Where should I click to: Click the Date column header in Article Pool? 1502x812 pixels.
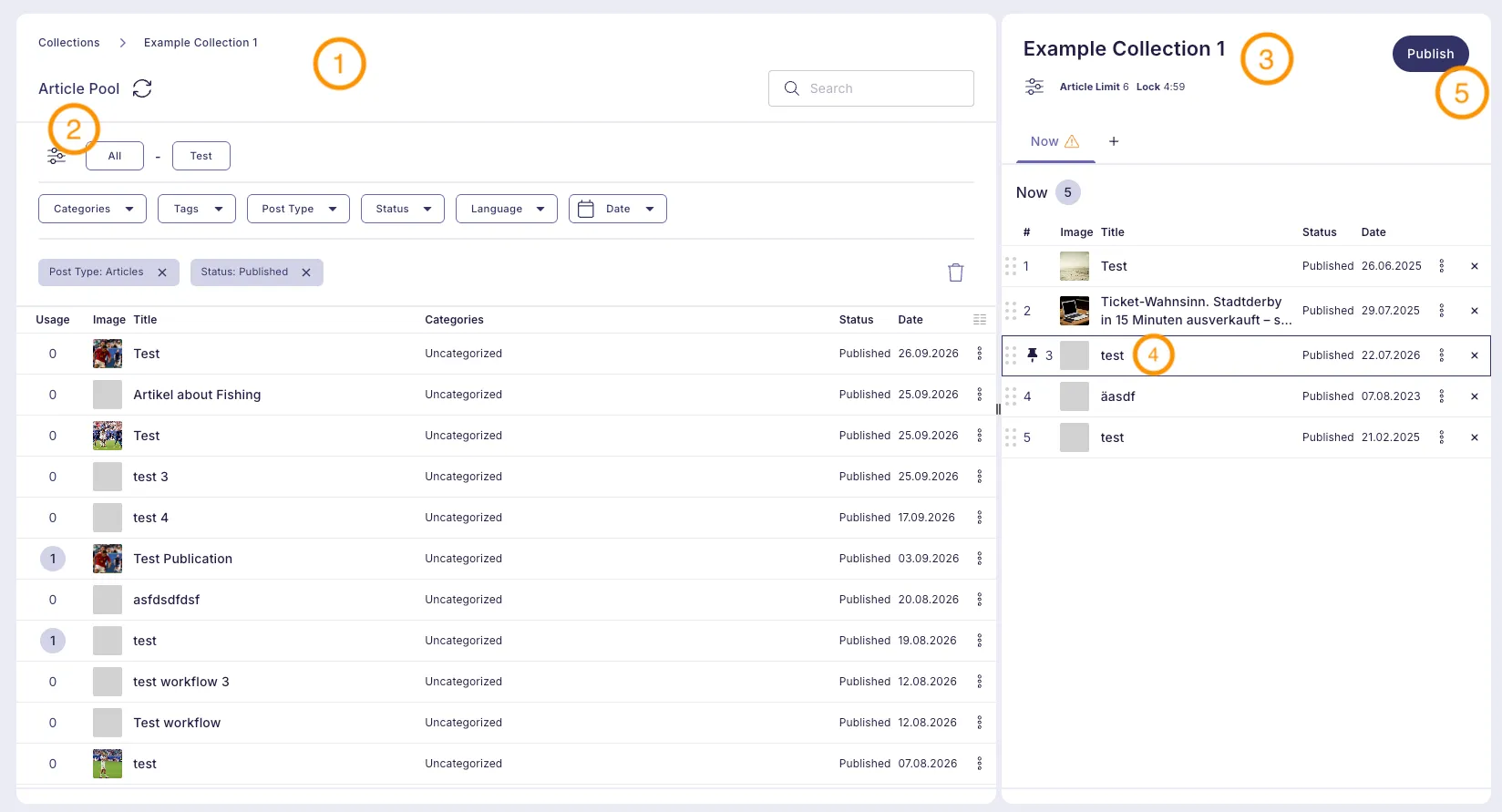click(910, 320)
